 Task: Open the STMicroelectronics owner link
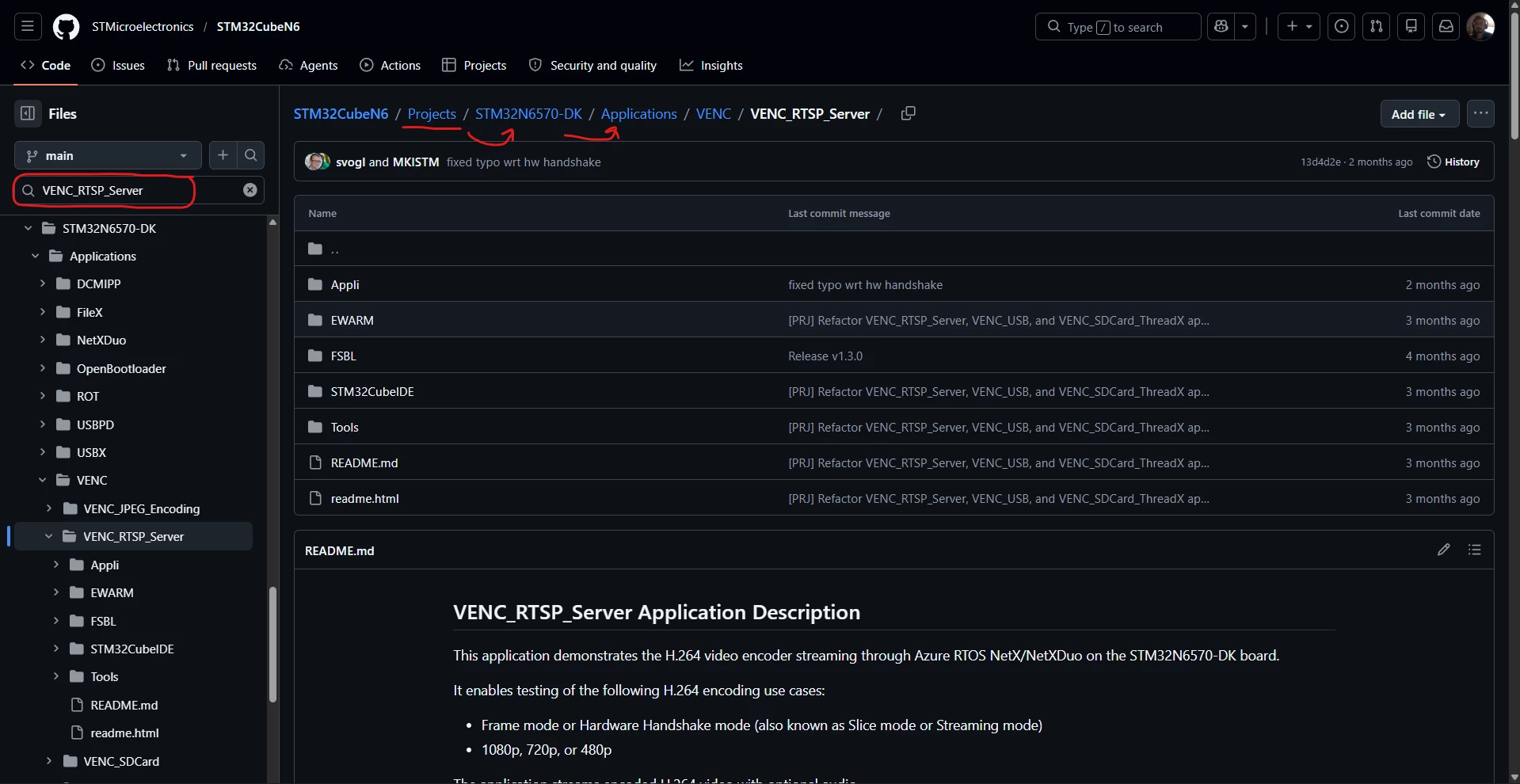pos(143,27)
